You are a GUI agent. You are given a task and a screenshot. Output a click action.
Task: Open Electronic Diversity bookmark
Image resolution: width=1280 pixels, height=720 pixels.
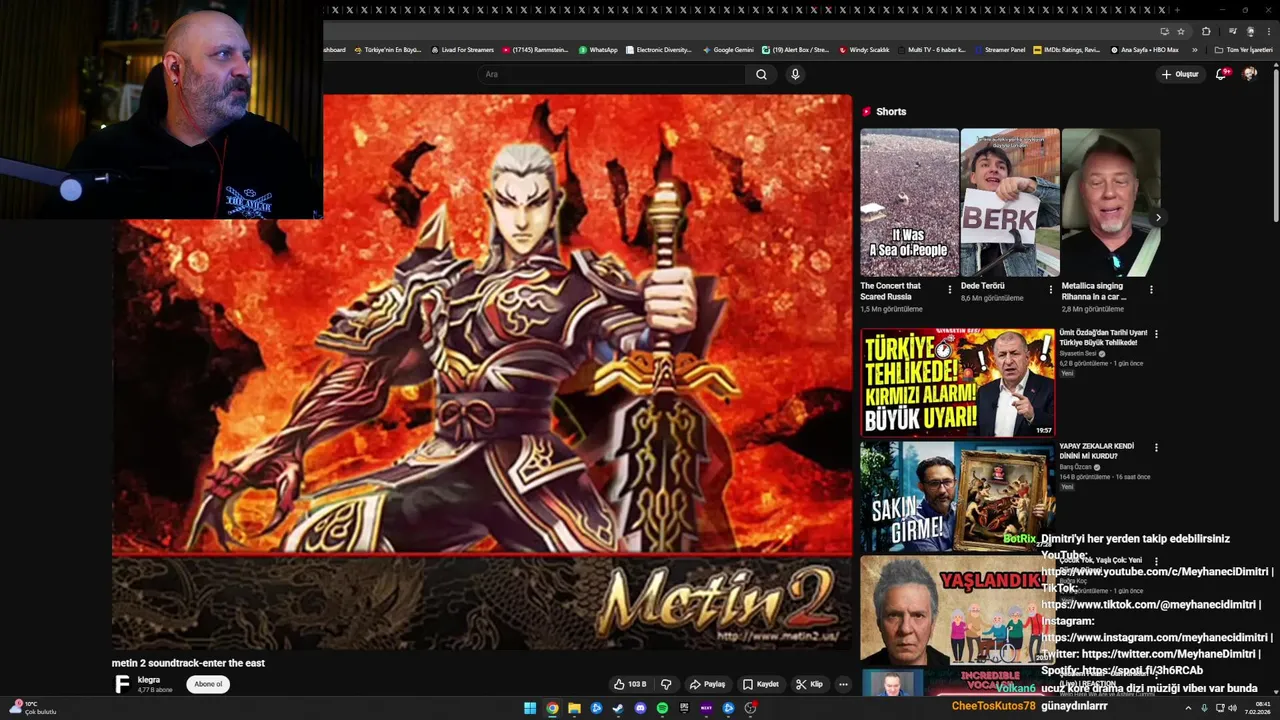[658, 50]
